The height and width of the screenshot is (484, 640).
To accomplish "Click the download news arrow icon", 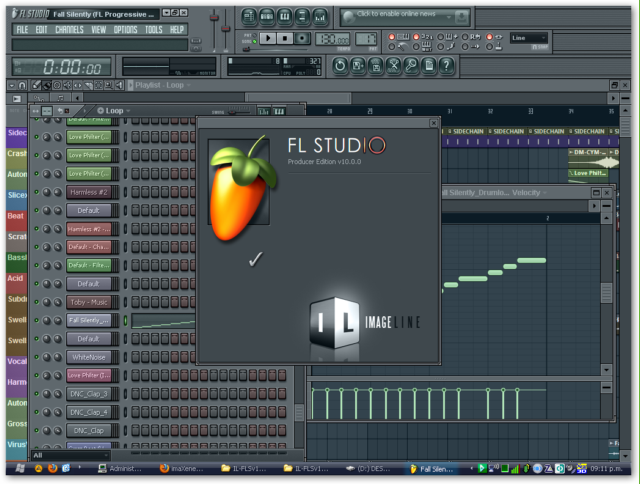I will pos(462,17).
